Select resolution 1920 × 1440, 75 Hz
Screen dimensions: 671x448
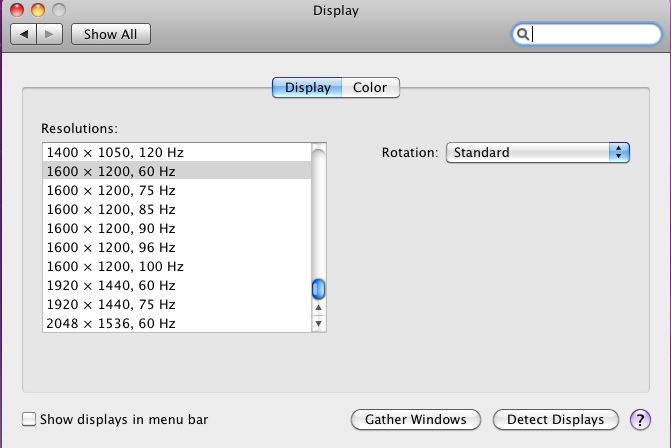(x=177, y=304)
